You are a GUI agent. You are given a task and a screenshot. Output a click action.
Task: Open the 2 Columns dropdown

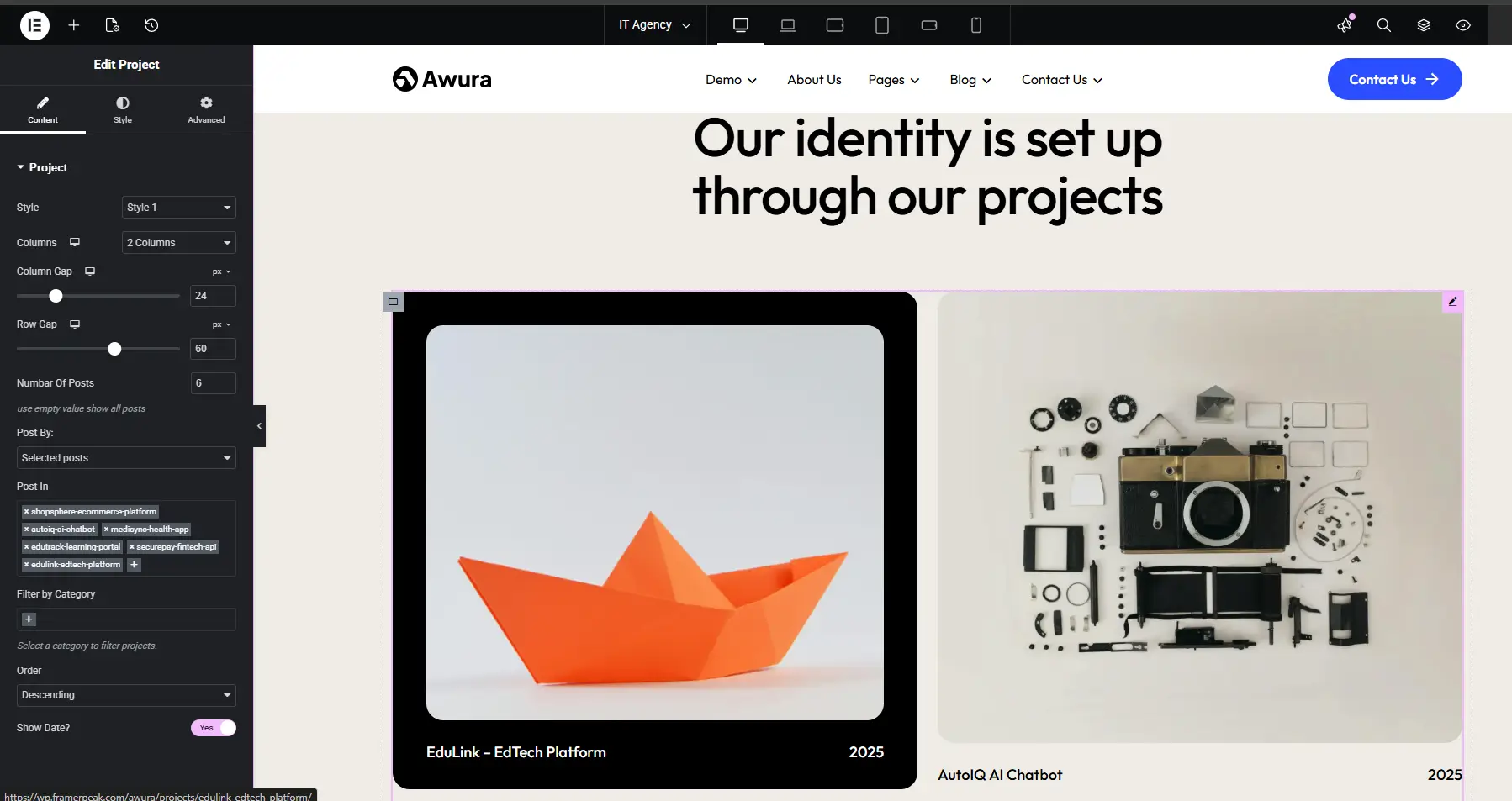point(179,243)
